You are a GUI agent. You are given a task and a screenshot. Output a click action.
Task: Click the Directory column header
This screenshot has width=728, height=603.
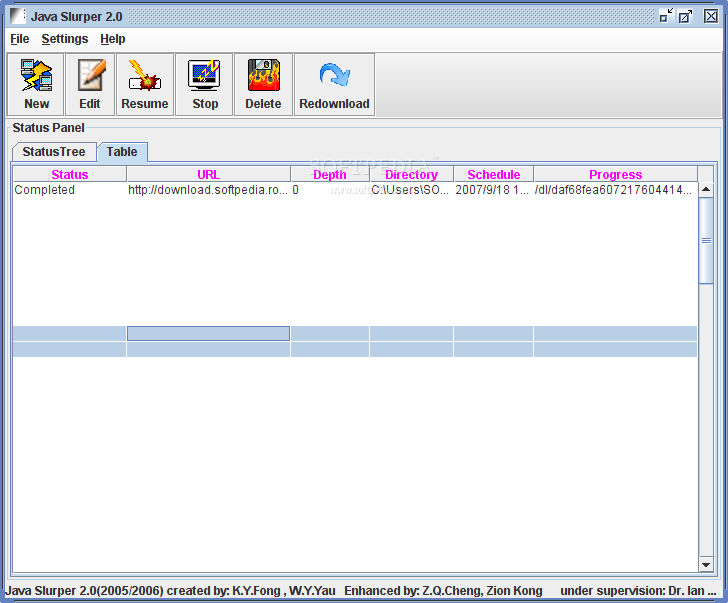point(411,175)
